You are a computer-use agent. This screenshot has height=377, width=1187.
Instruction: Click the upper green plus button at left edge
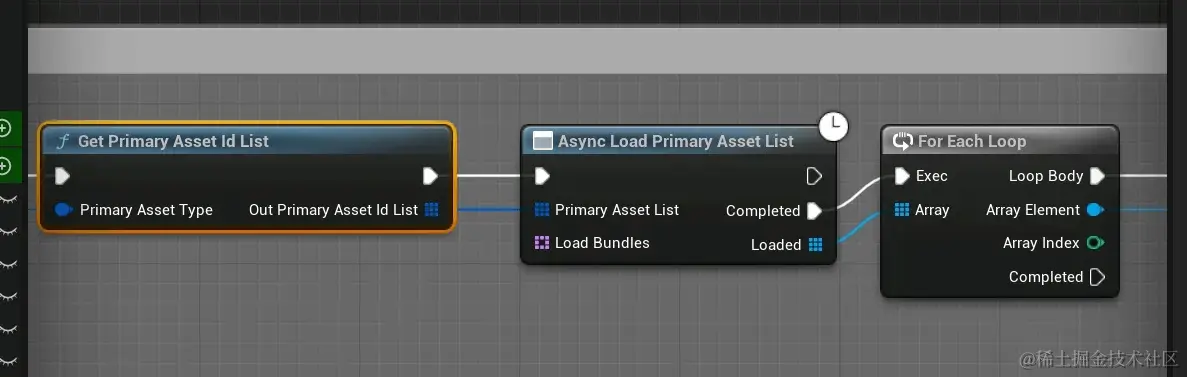[5, 129]
